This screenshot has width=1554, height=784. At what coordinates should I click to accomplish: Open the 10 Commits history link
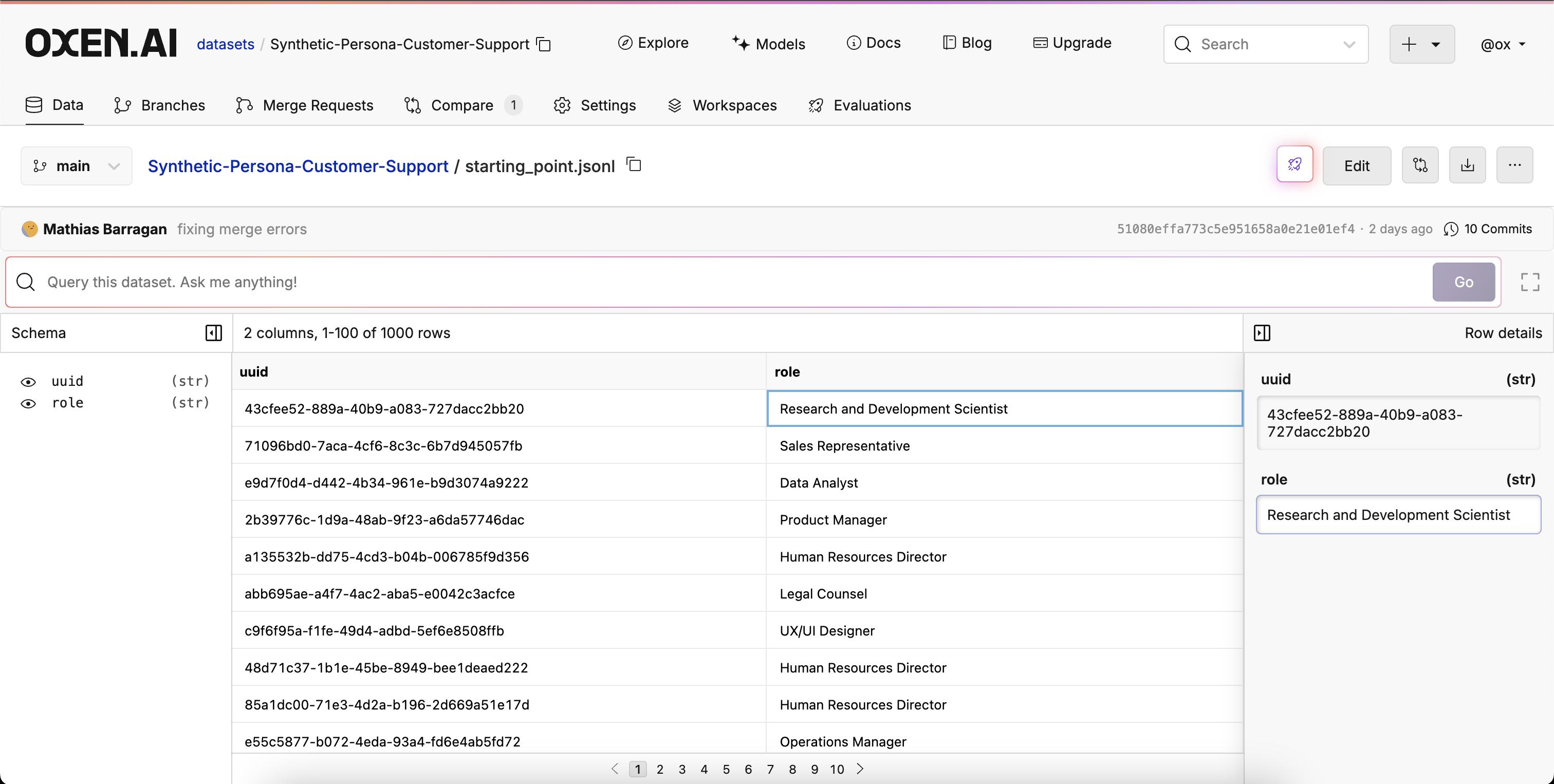point(1488,229)
